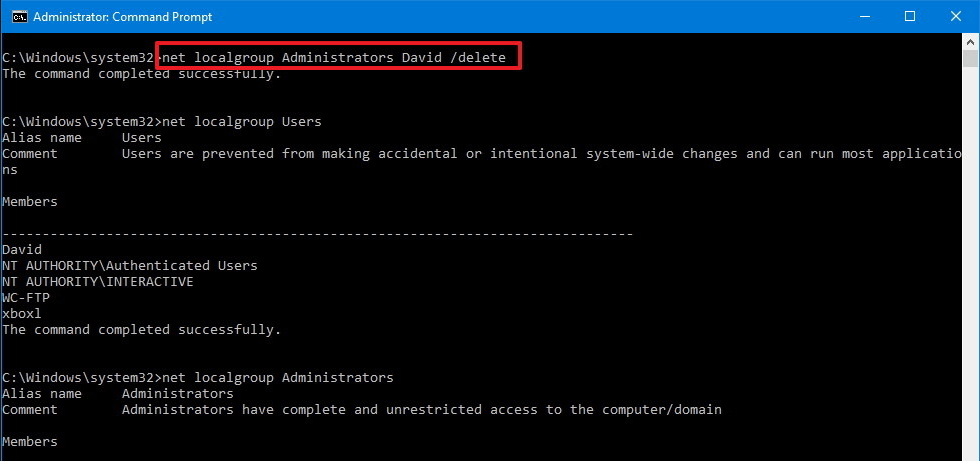Close the Administrator Command Prompt window
The width and height of the screenshot is (980, 461).
(956, 16)
